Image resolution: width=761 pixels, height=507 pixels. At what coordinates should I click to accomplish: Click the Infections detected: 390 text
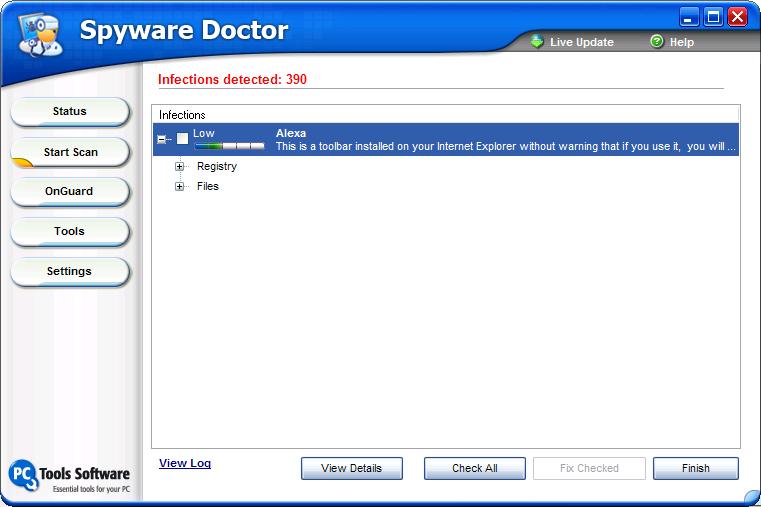point(232,80)
